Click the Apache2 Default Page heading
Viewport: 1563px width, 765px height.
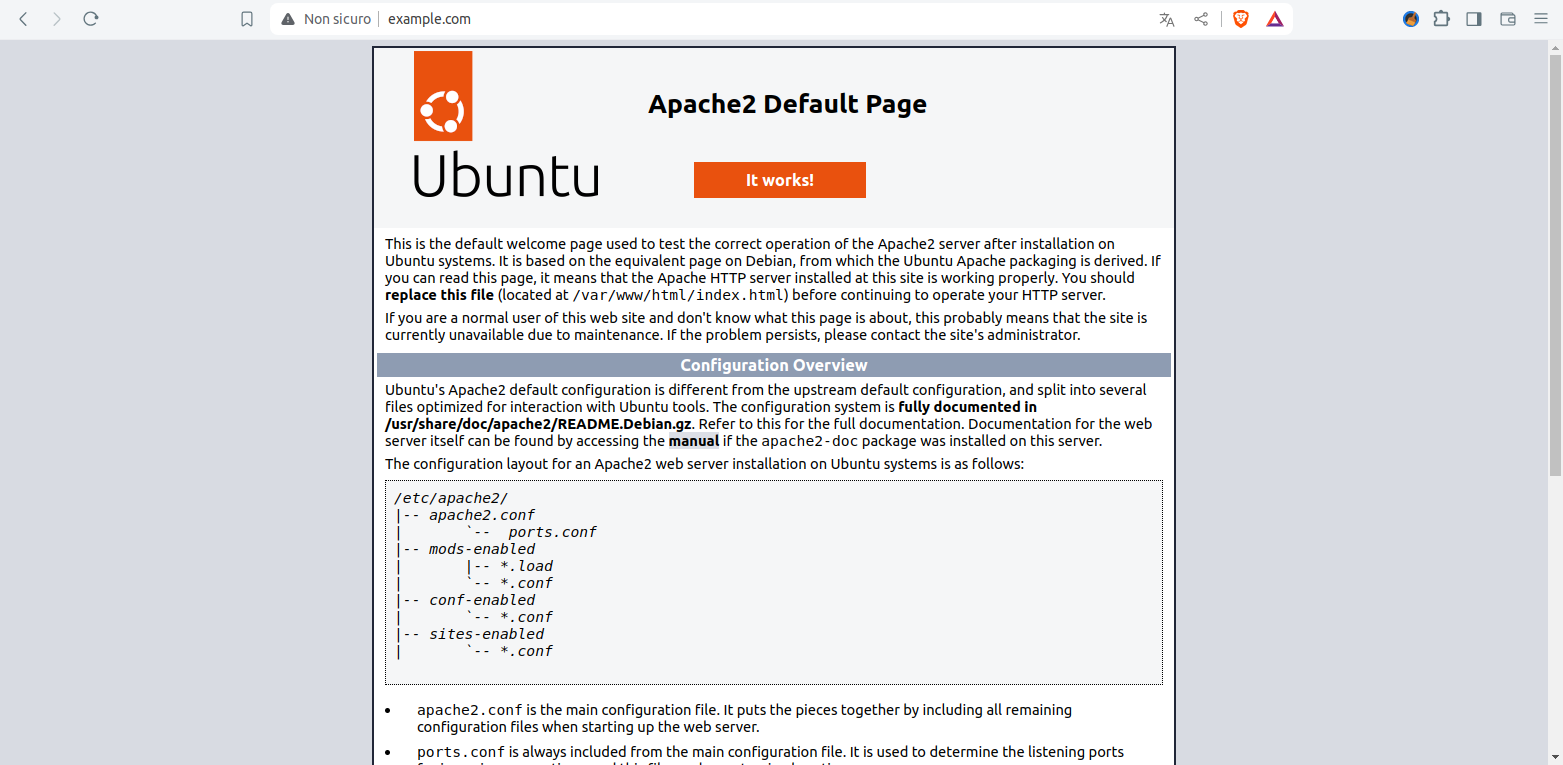788,104
